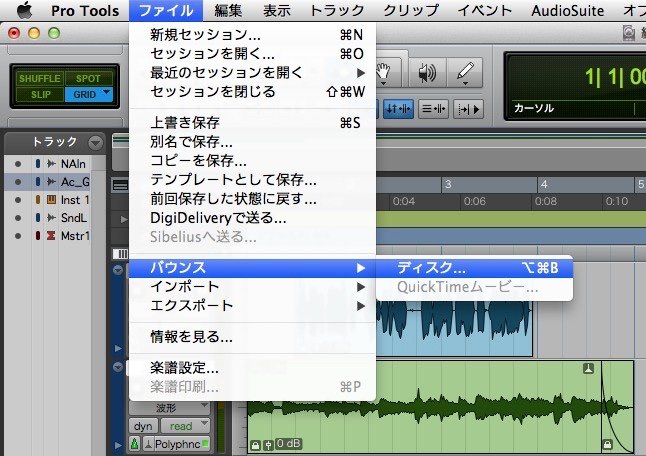Select the Pencil tool

tap(465, 72)
